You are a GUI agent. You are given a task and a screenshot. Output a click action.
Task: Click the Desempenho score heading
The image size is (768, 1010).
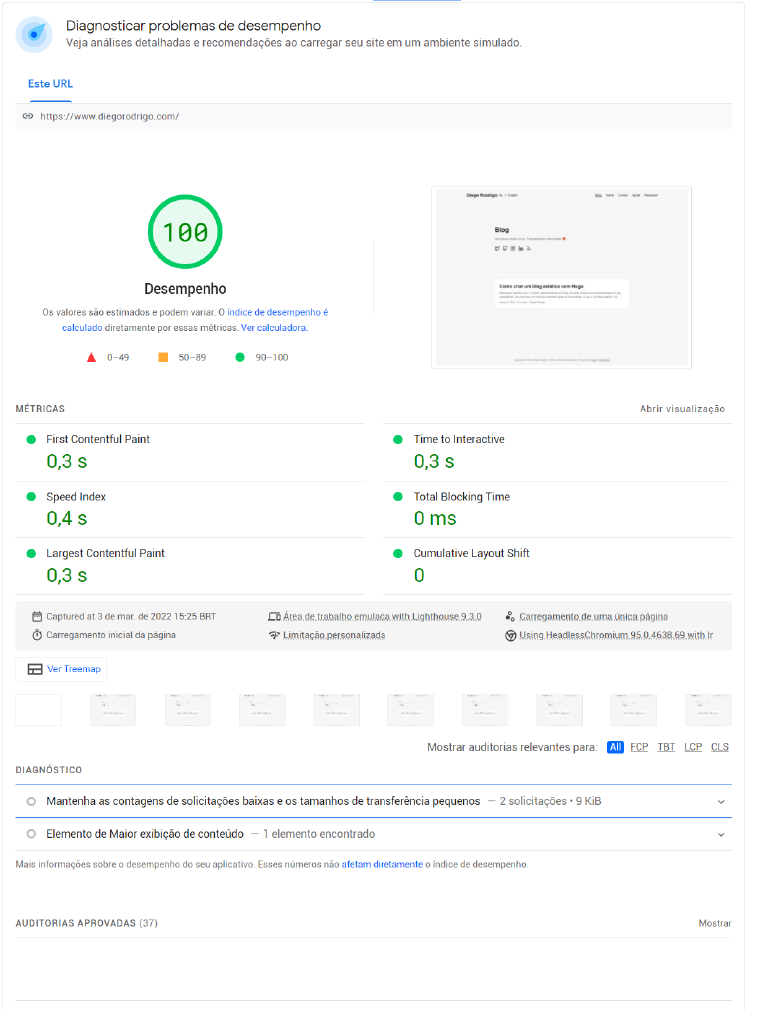185,289
